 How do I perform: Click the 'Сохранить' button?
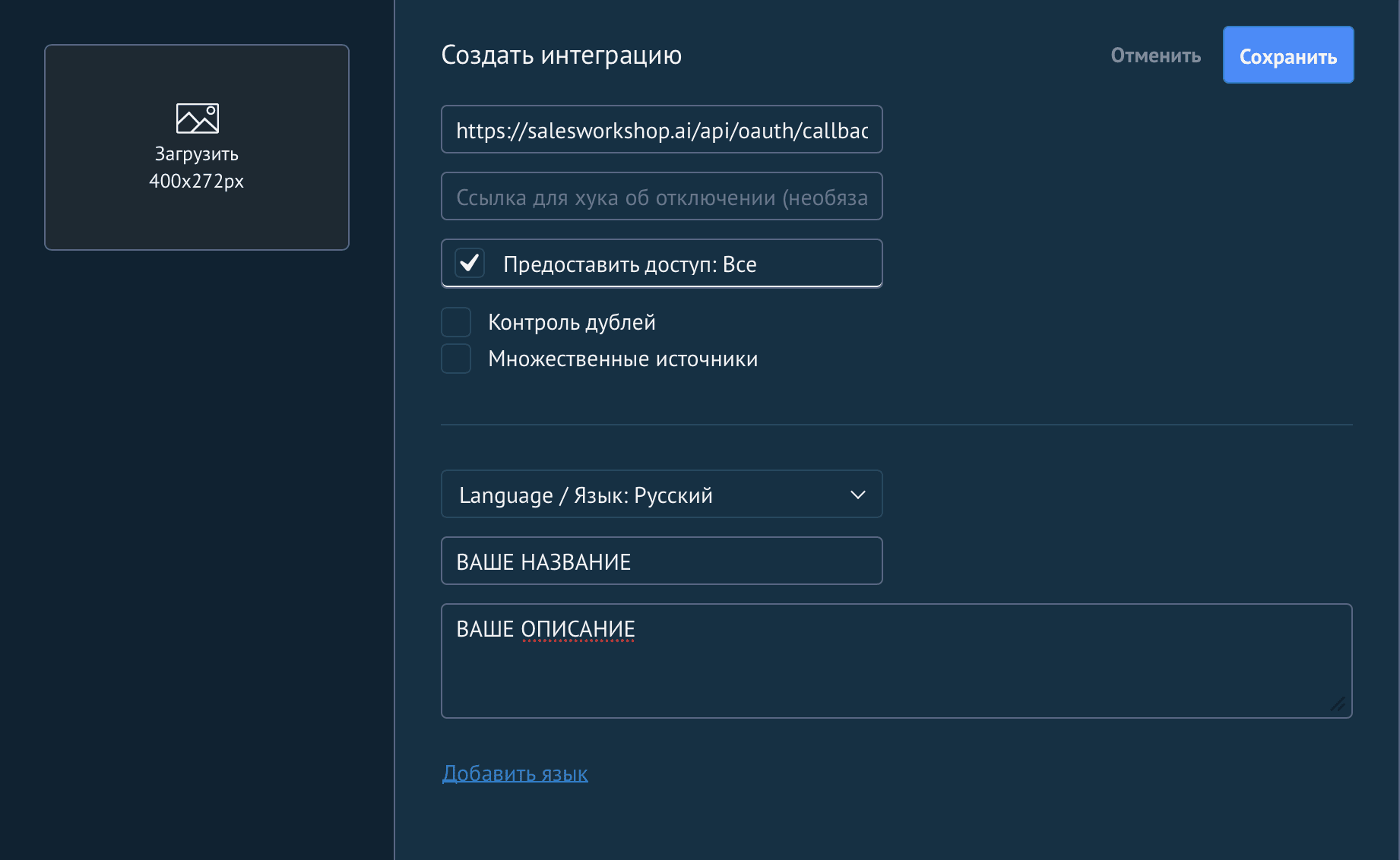pos(1288,55)
